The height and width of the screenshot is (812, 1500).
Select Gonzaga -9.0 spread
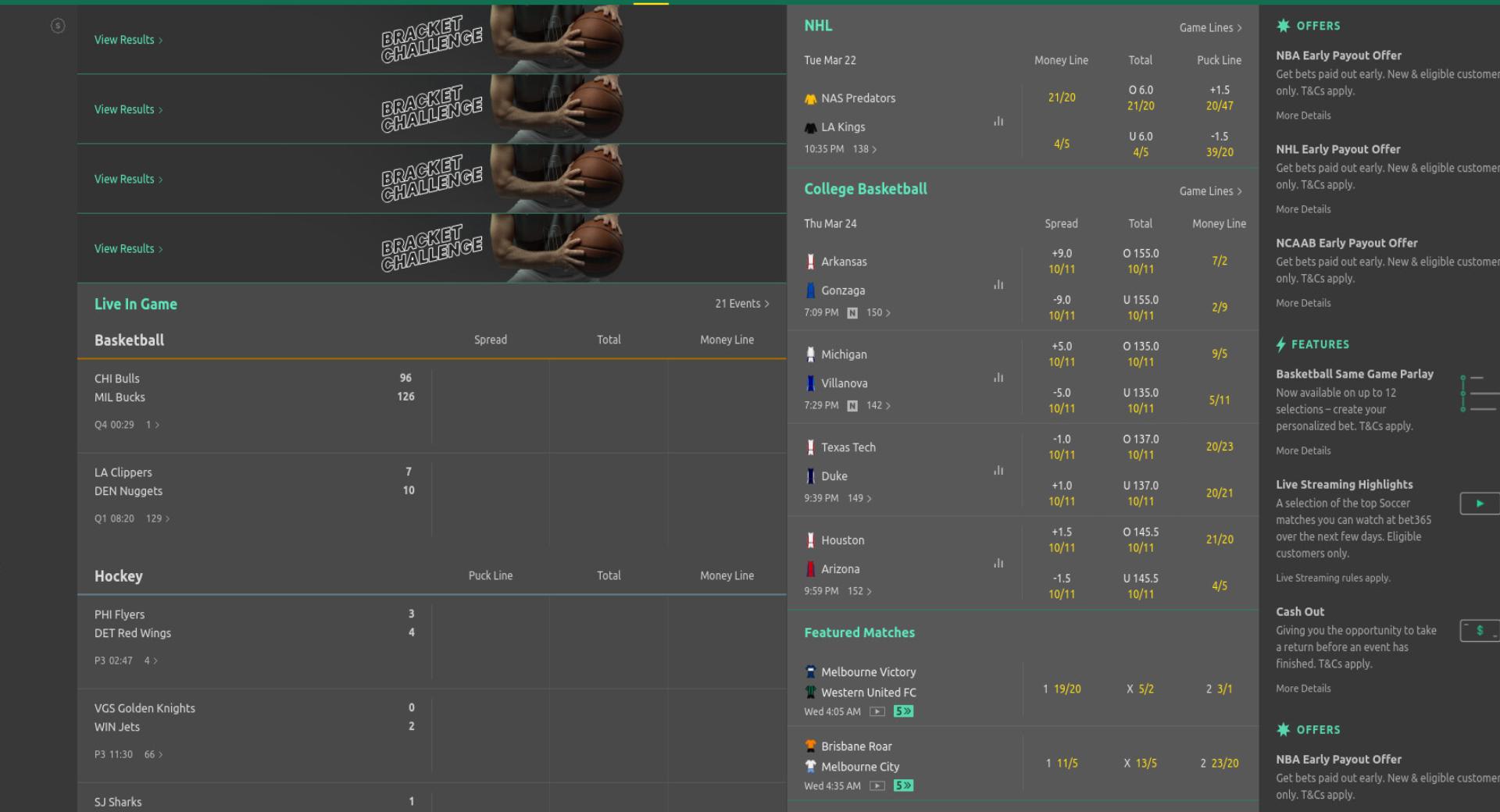(x=1062, y=308)
